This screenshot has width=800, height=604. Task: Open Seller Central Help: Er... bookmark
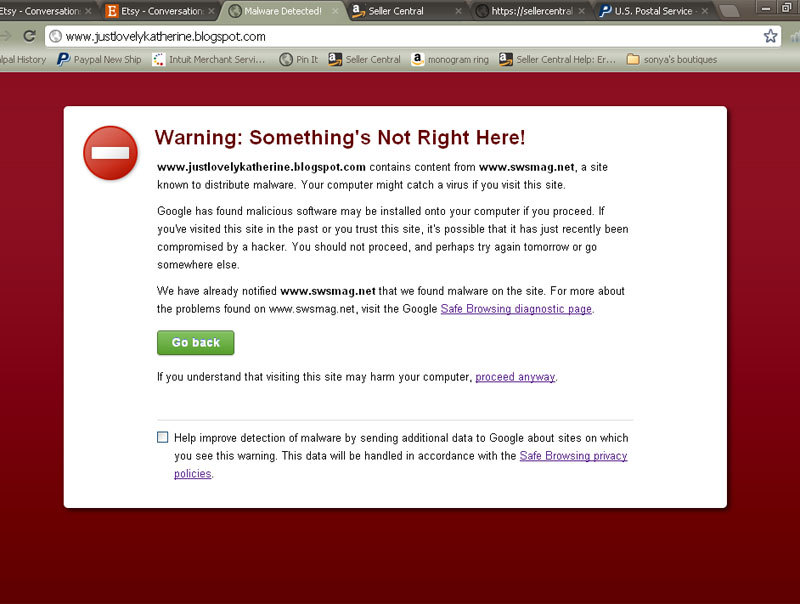557,60
